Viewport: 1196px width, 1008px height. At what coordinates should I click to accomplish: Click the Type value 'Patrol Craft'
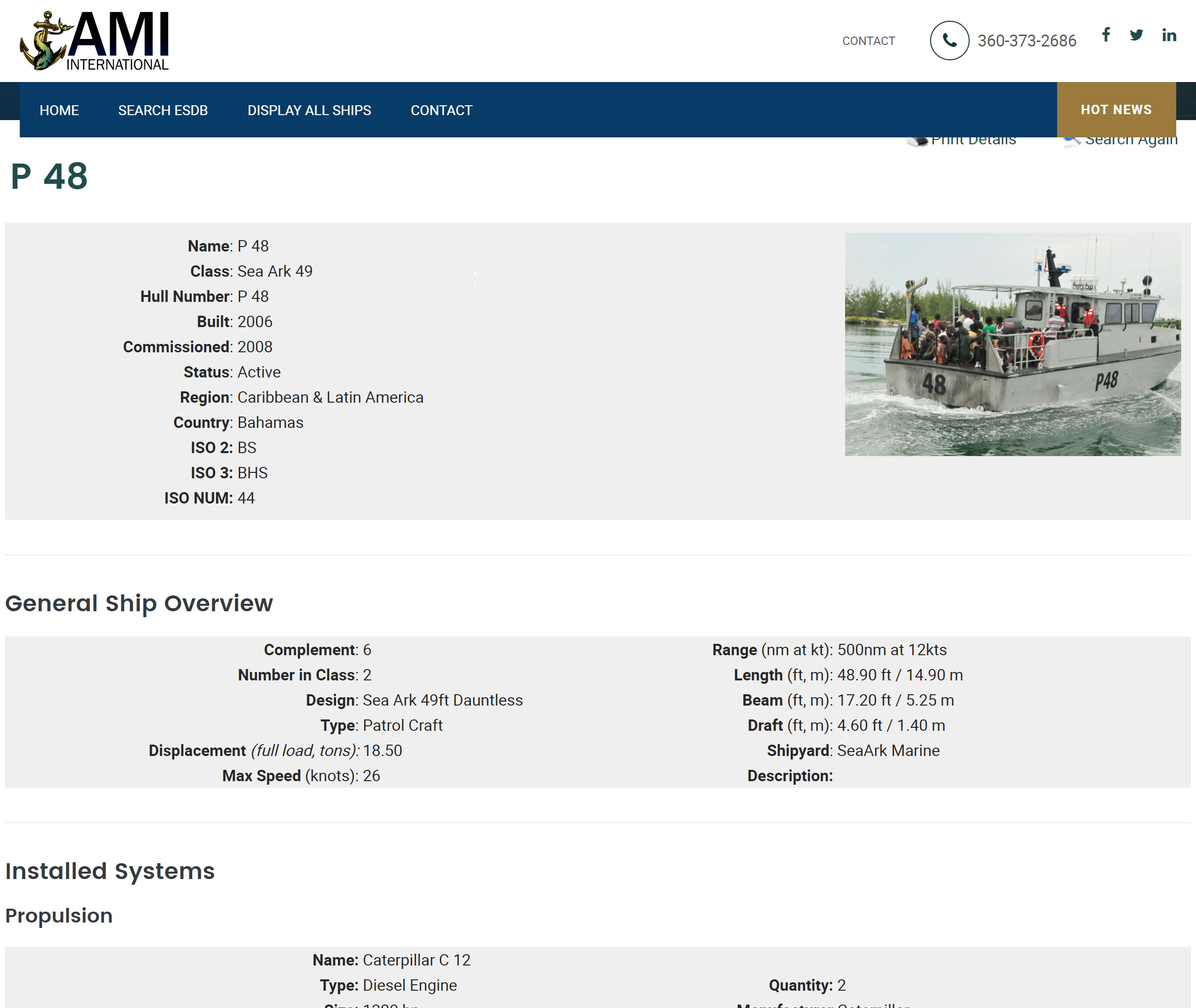tap(403, 725)
